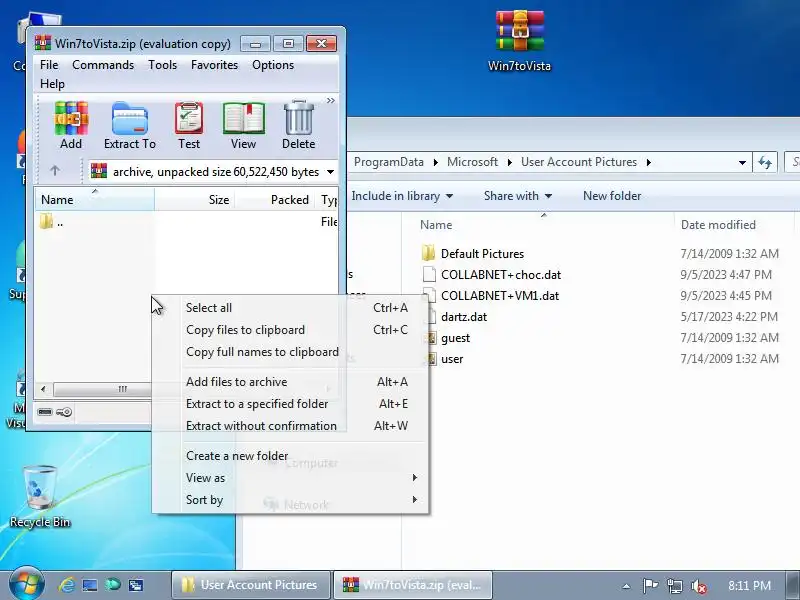Image resolution: width=800 pixels, height=600 pixels.
Task: Click New folder in Explorer
Action: [x=612, y=196]
